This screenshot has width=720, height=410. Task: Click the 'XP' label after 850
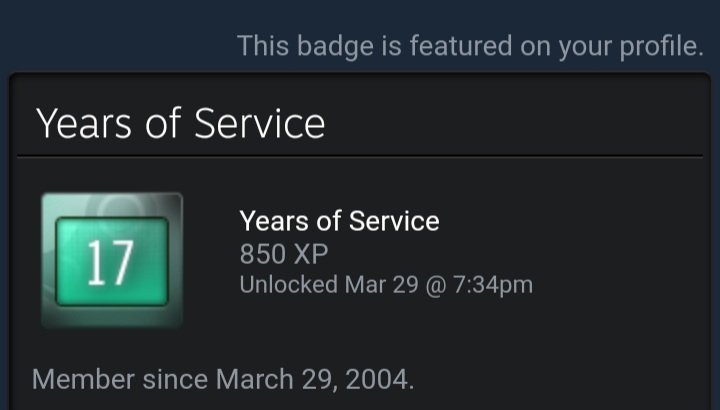click(x=310, y=253)
